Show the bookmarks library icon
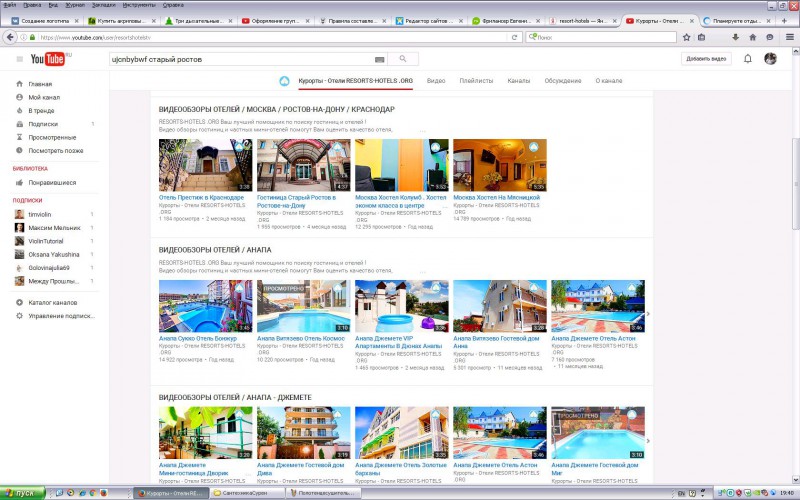 [702, 37]
